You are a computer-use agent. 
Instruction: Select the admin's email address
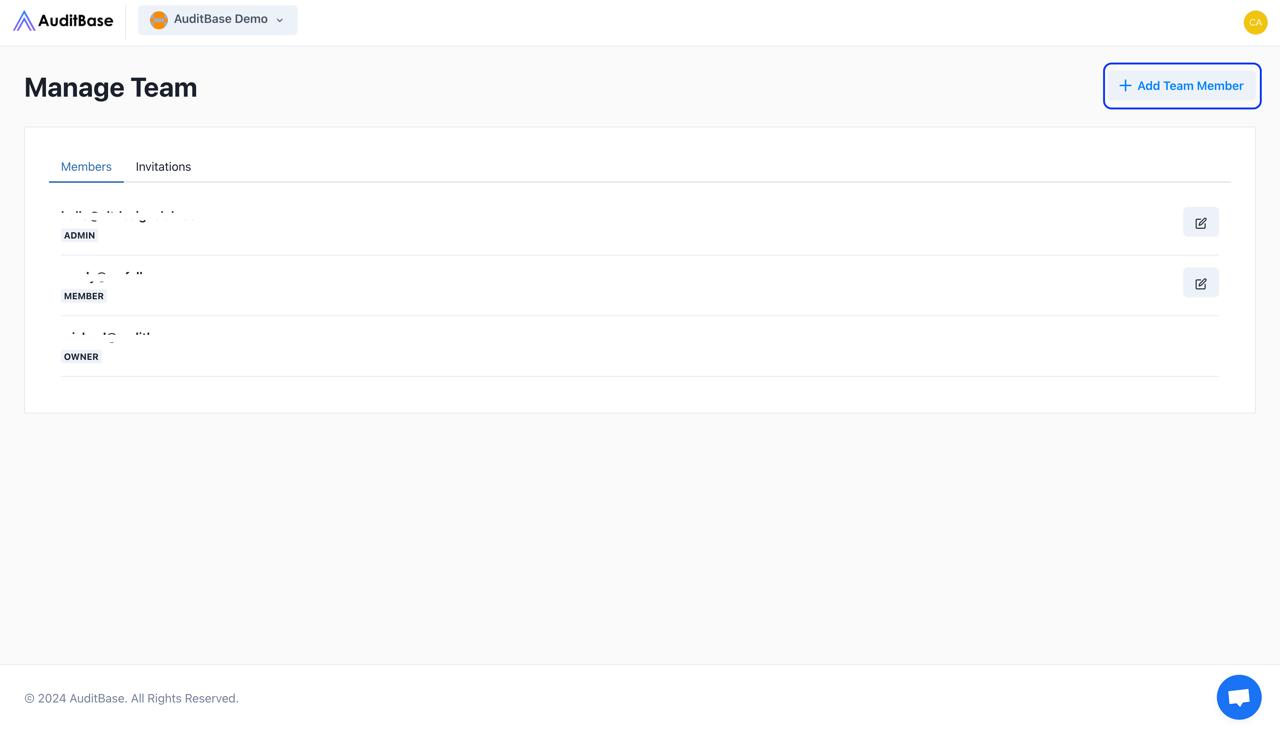click(x=127, y=216)
